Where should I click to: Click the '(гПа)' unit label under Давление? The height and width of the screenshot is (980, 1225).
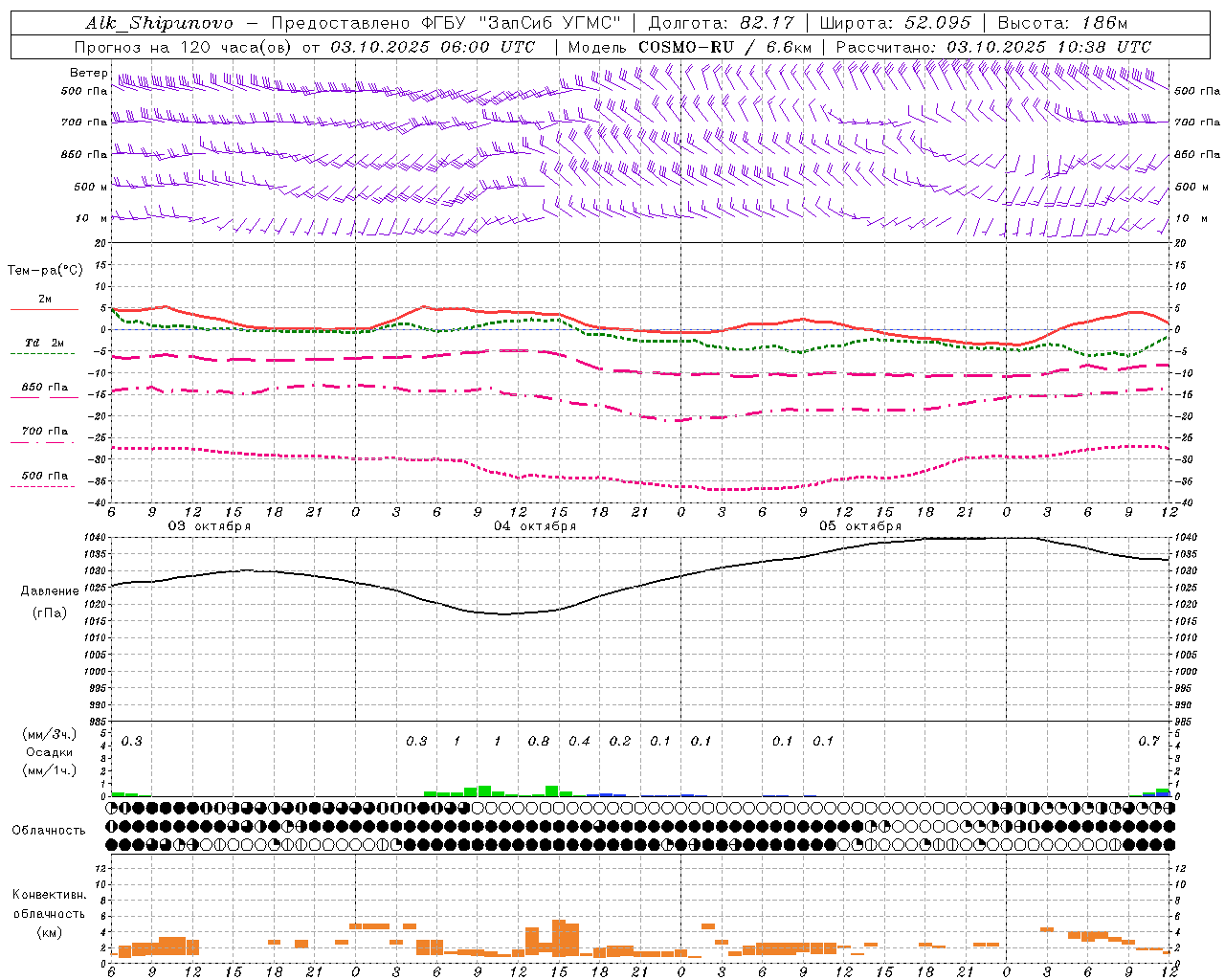[50, 613]
